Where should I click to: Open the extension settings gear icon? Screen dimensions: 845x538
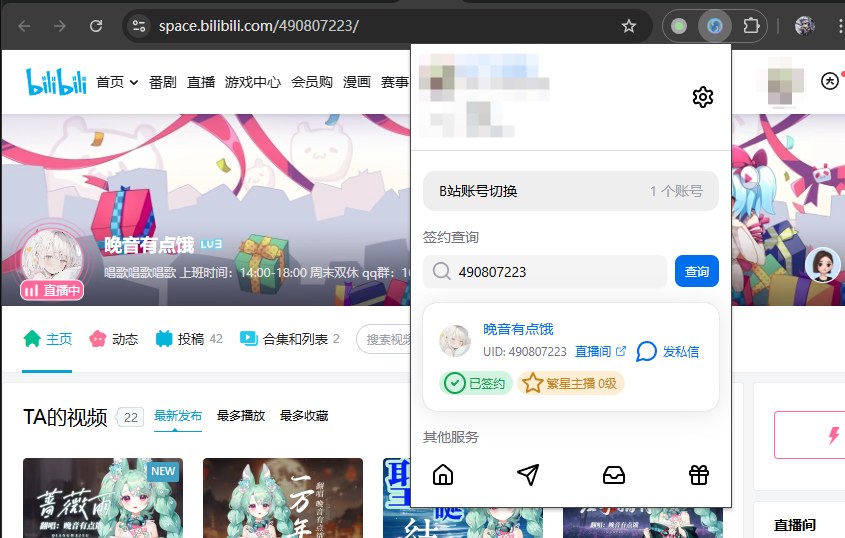point(703,97)
